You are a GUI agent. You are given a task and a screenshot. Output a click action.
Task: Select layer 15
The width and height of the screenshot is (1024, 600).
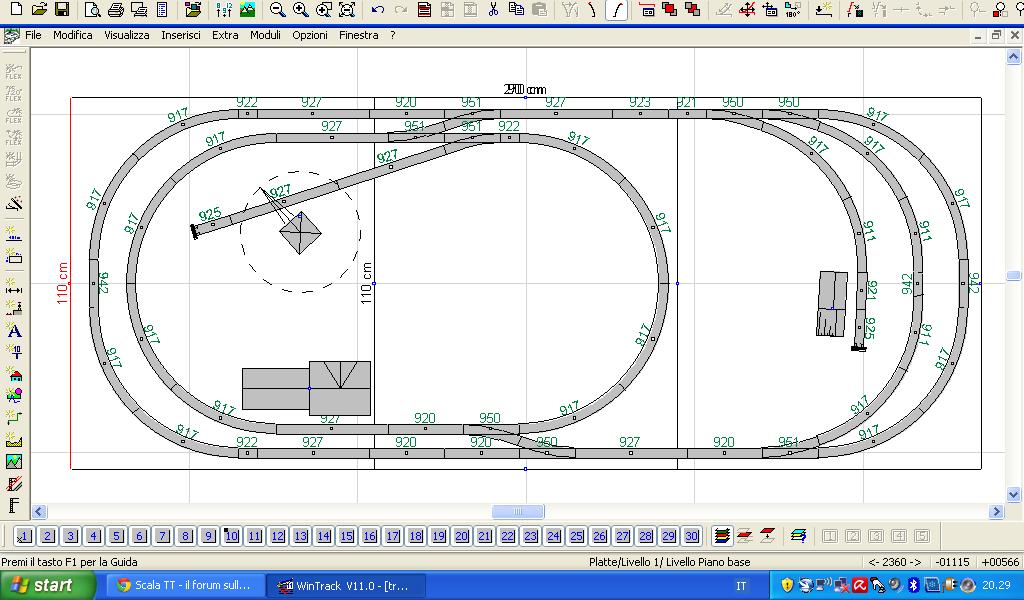coord(346,536)
